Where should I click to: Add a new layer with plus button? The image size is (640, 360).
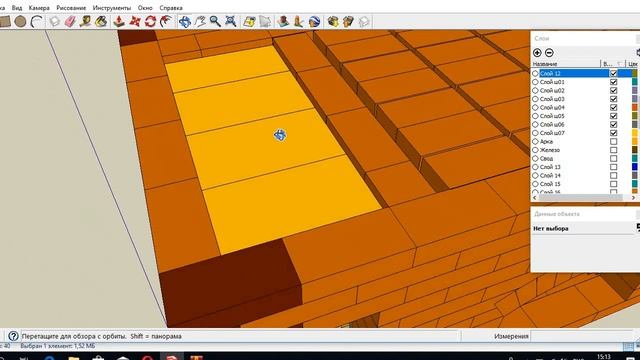pos(537,53)
